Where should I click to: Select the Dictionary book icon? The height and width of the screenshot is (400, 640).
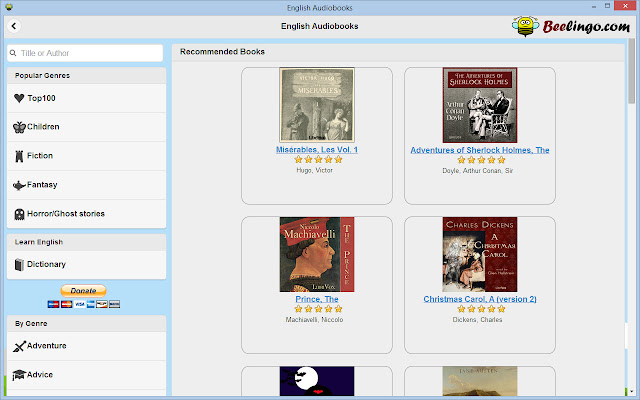point(19,264)
